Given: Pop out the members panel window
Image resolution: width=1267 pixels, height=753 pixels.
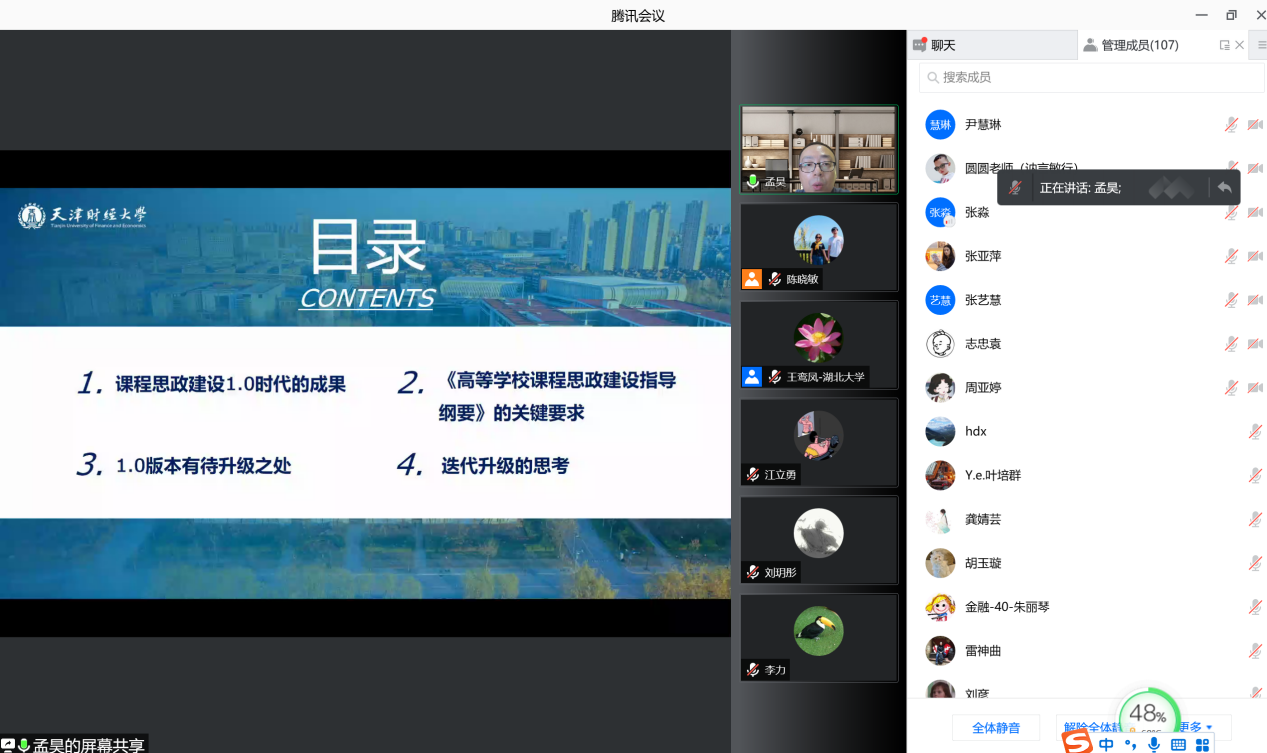Looking at the screenshot, I should click(x=1224, y=45).
